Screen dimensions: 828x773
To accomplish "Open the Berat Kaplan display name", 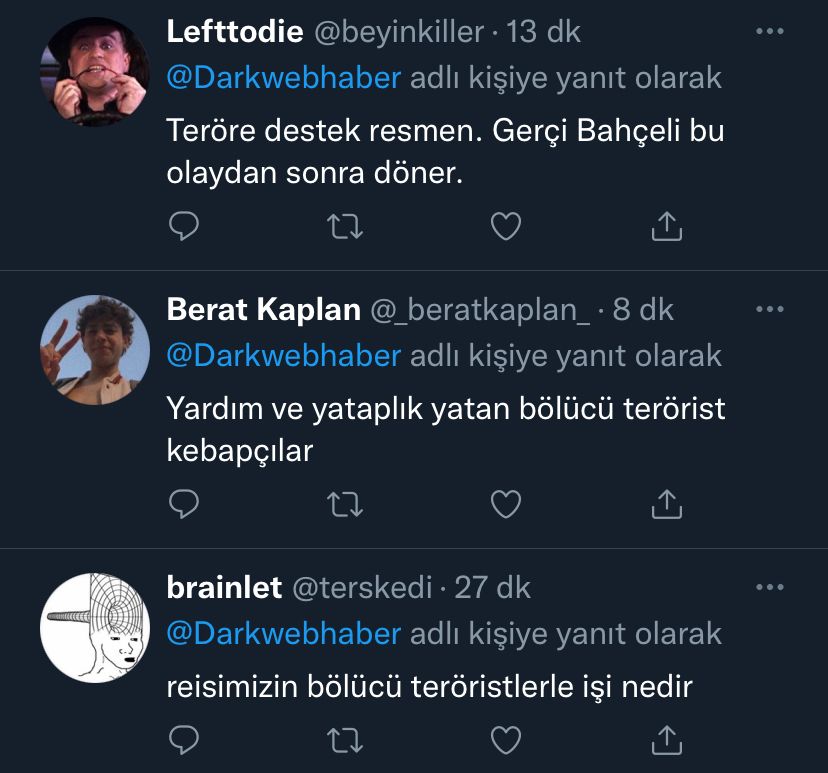I will (263, 310).
